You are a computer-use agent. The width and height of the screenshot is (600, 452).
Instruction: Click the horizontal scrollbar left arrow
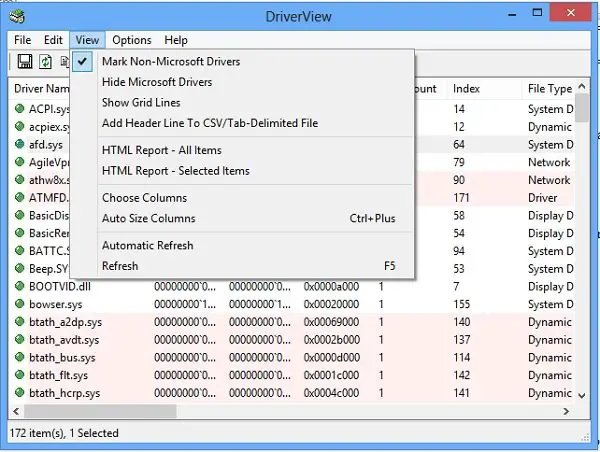(16, 411)
